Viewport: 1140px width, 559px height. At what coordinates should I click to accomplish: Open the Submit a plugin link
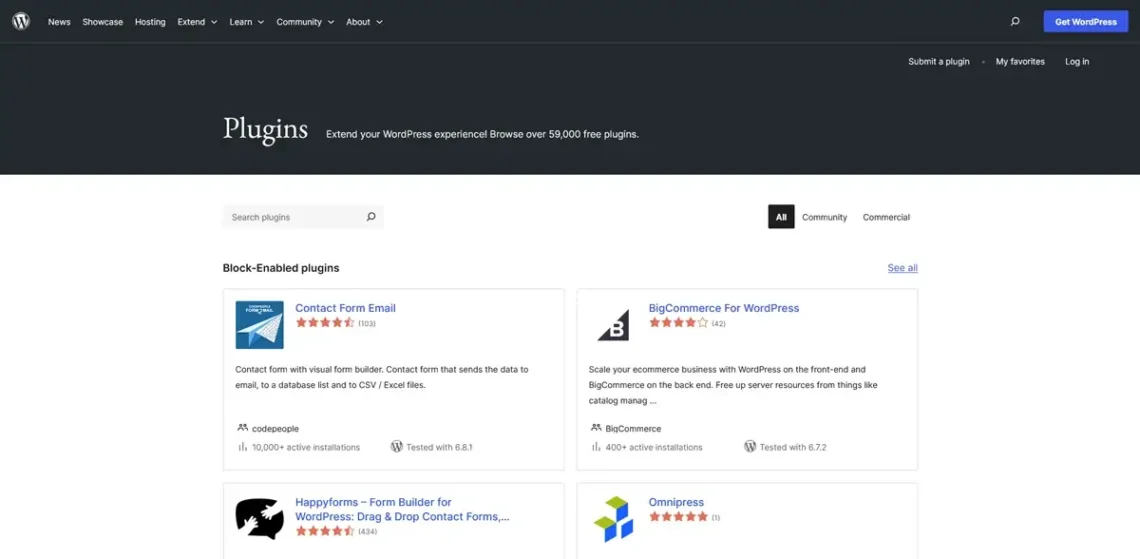point(939,62)
